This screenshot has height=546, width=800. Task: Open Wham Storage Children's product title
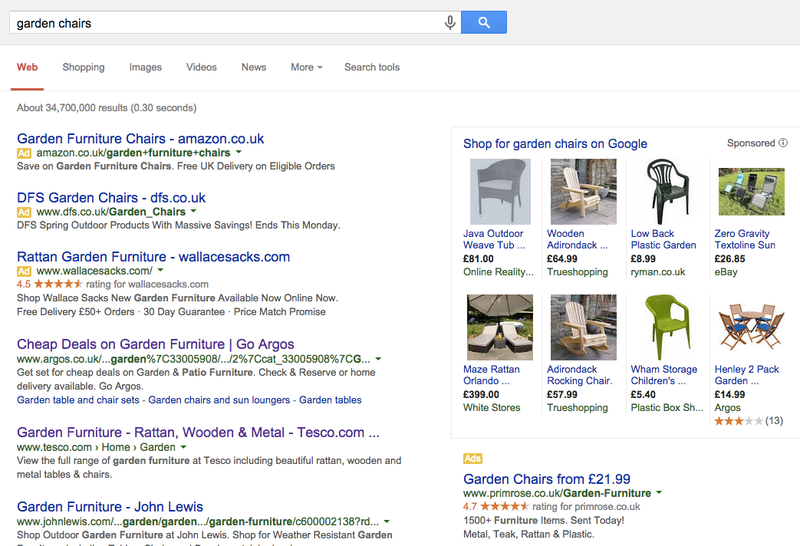tap(664, 375)
